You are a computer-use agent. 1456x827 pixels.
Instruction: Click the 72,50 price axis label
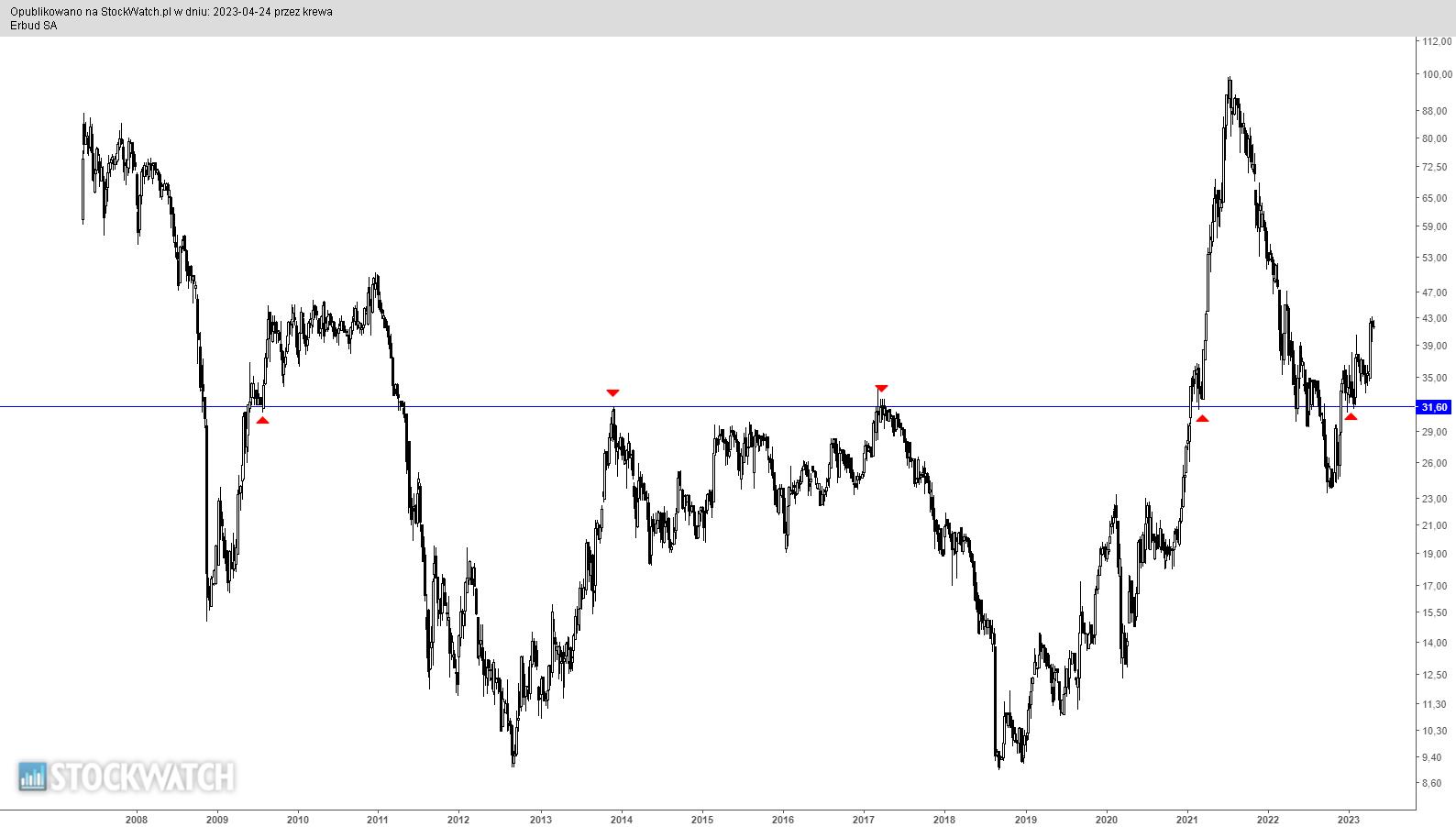[x=1435, y=167]
